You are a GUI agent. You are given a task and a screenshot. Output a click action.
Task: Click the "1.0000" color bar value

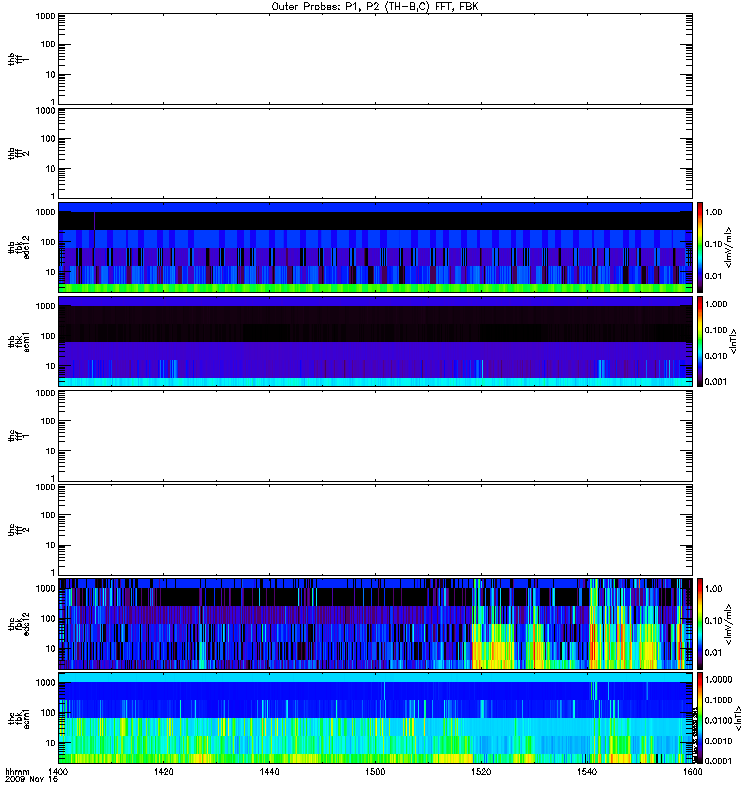718,680
